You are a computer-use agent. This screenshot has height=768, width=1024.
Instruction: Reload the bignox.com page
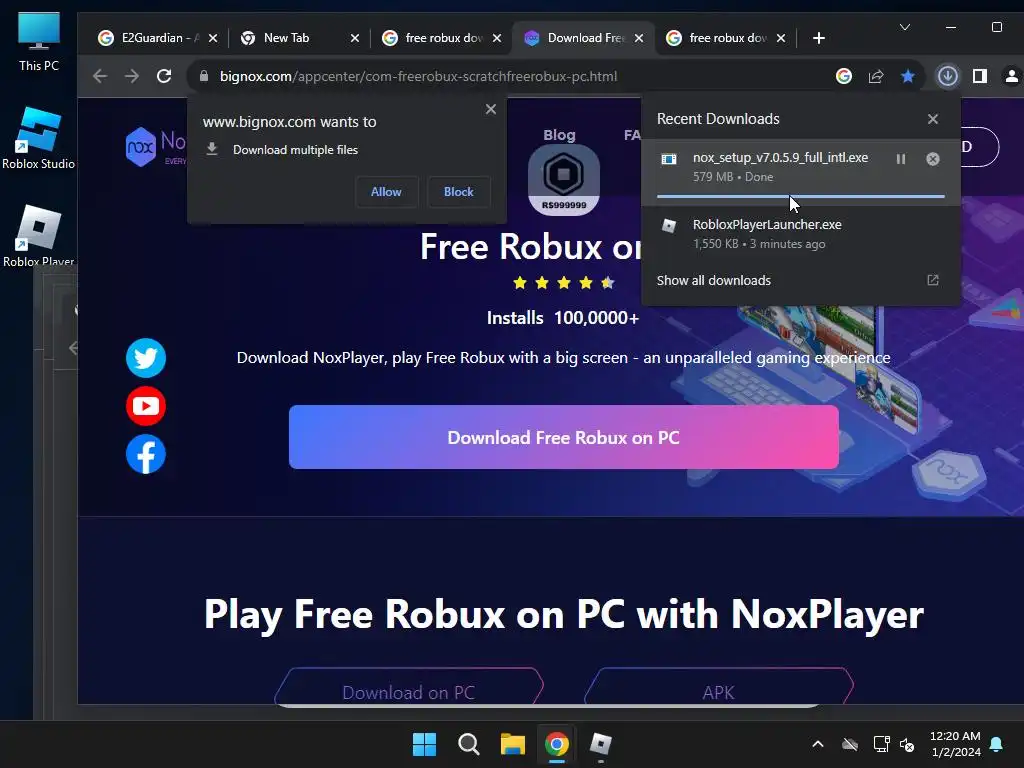click(164, 76)
